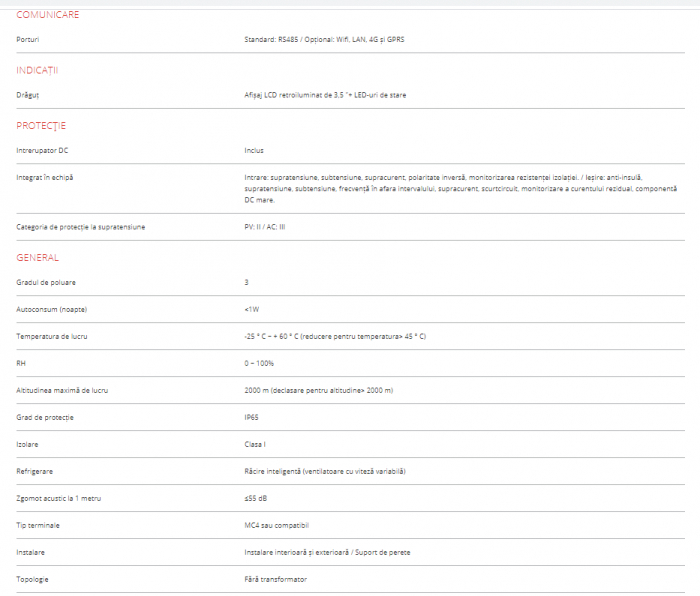This screenshot has width=700, height=596.
Task: Click the Inclus value text
Action: (254, 150)
